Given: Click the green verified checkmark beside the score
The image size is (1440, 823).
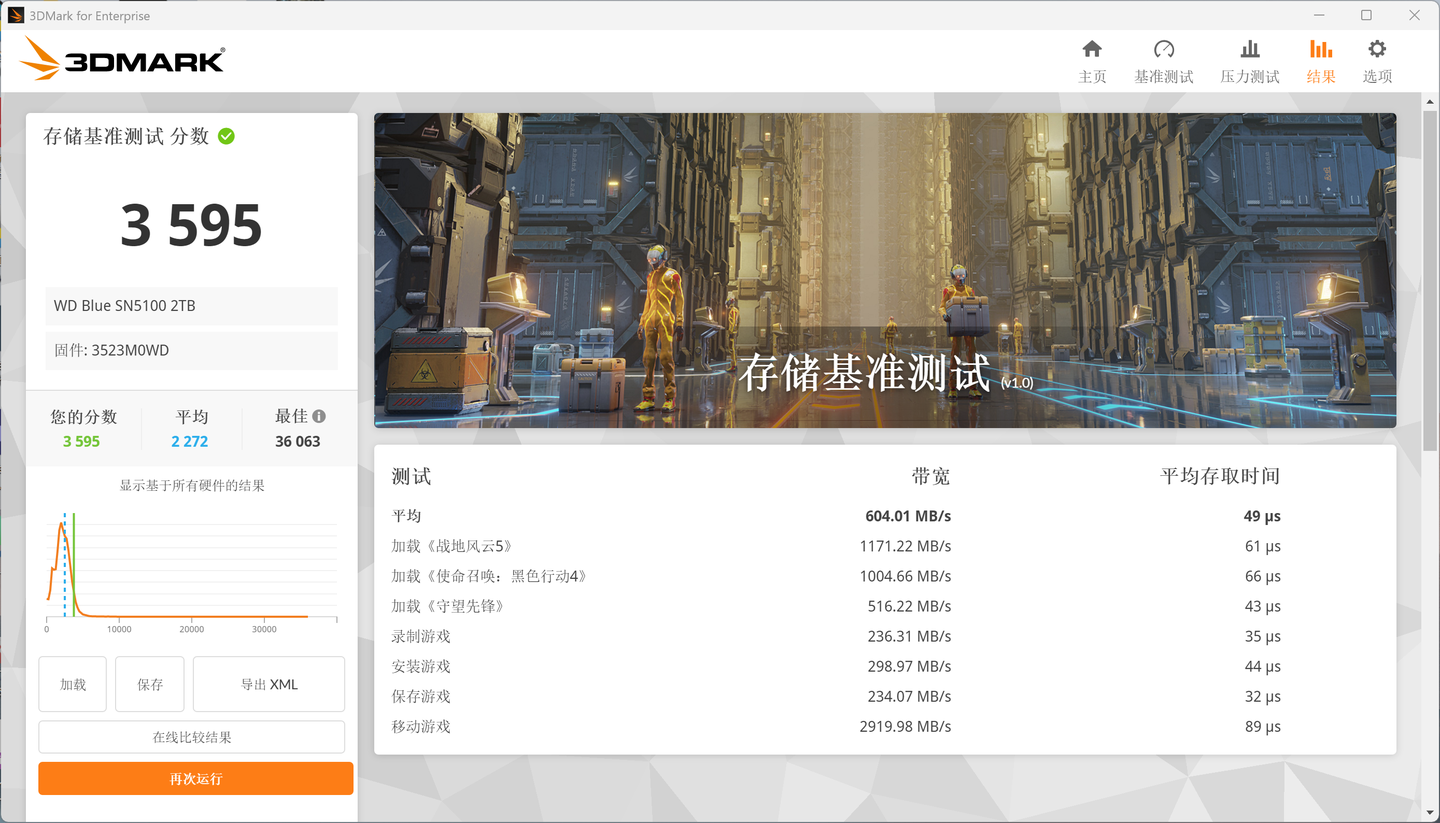Looking at the screenshot, I should 226,136.
